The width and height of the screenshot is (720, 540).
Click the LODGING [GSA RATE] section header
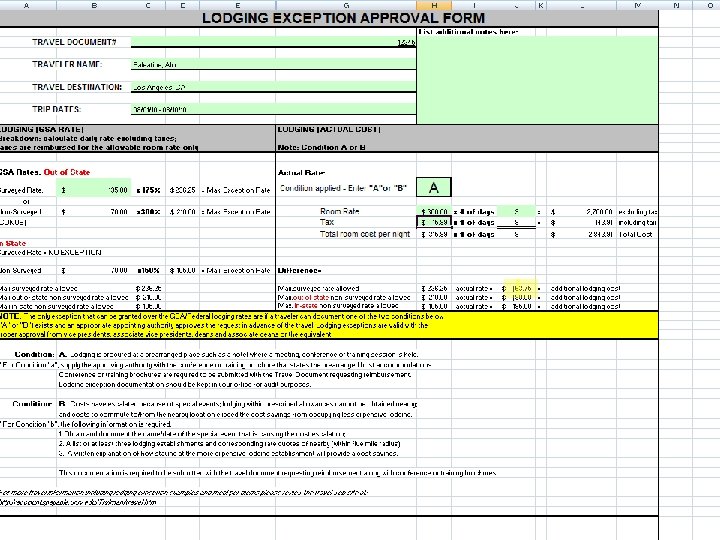[42, 129]
